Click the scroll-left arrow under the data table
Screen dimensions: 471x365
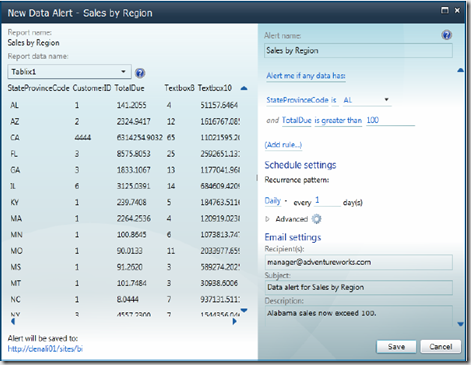point(13,321)
